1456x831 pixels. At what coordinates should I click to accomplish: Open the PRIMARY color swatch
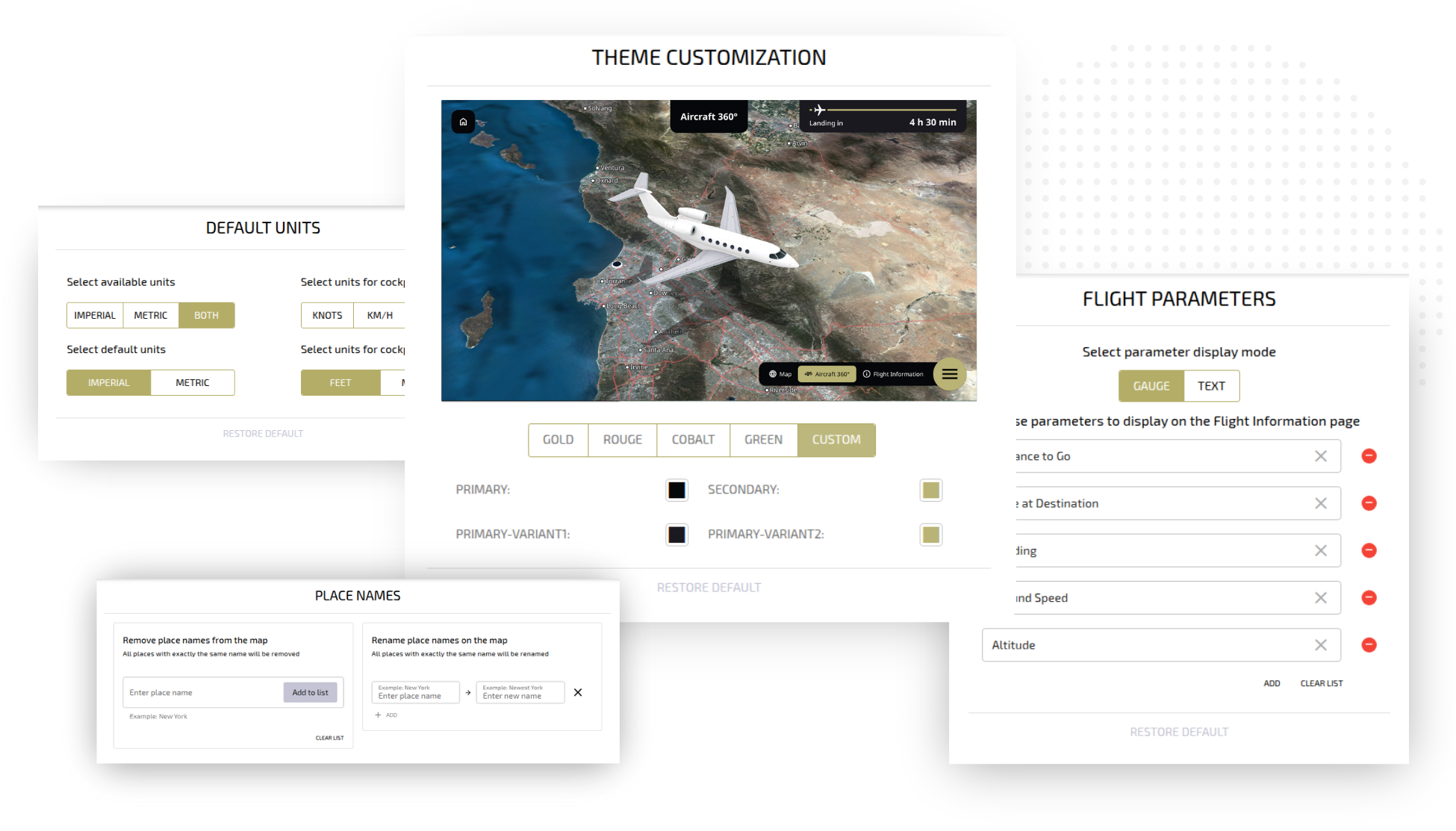(676, 491)
